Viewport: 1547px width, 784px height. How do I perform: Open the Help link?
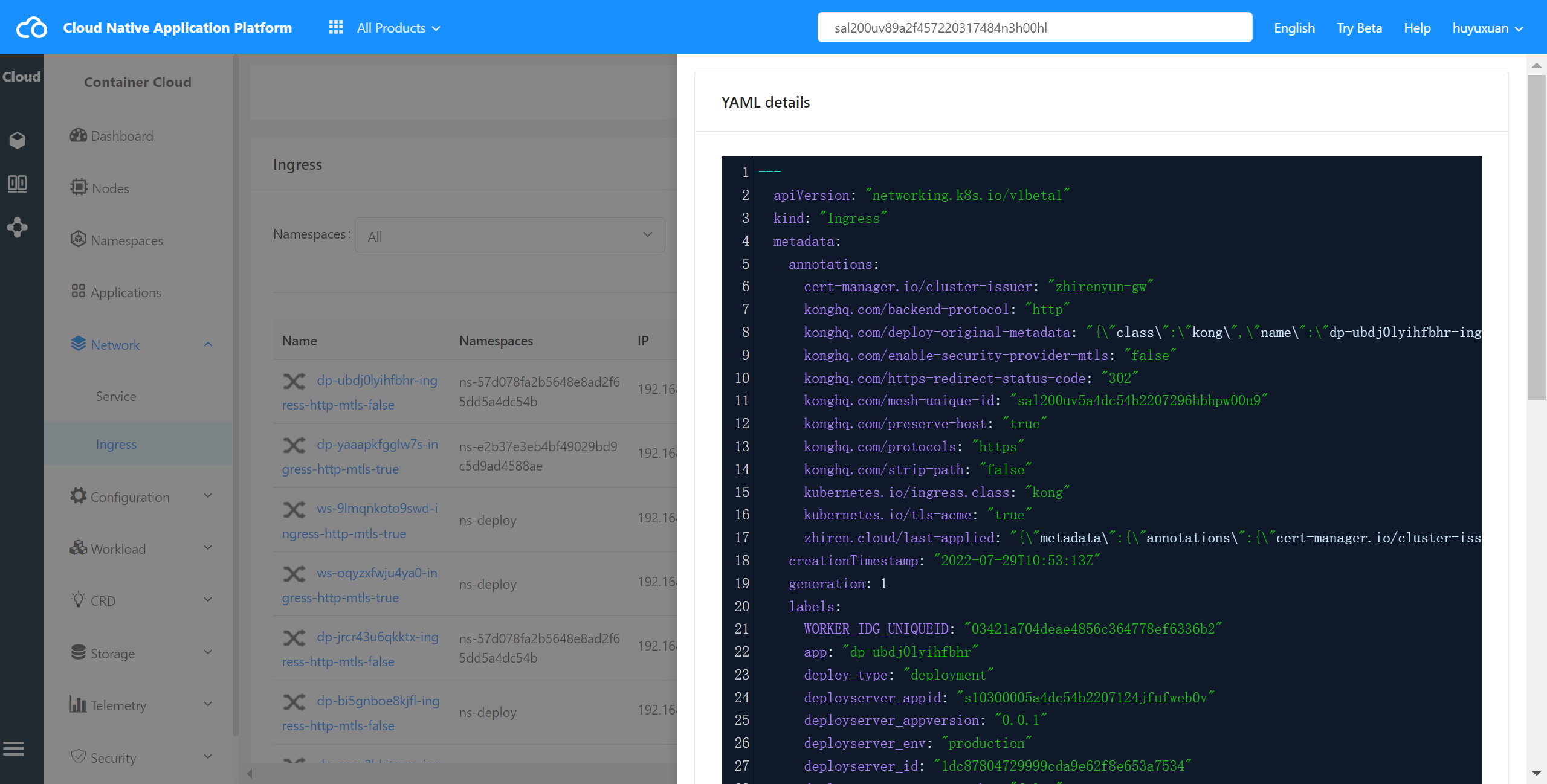[x=1417, y=28]
